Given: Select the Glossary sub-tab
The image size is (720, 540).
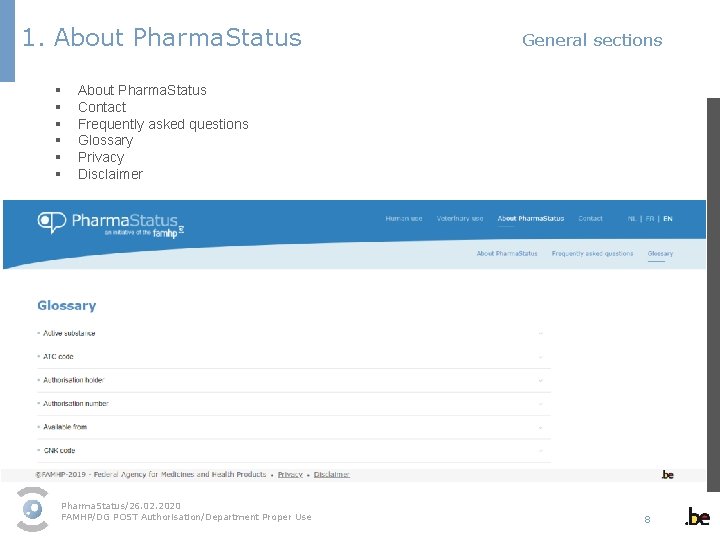Looking at the screenshot, I should [x=660, y=254].
